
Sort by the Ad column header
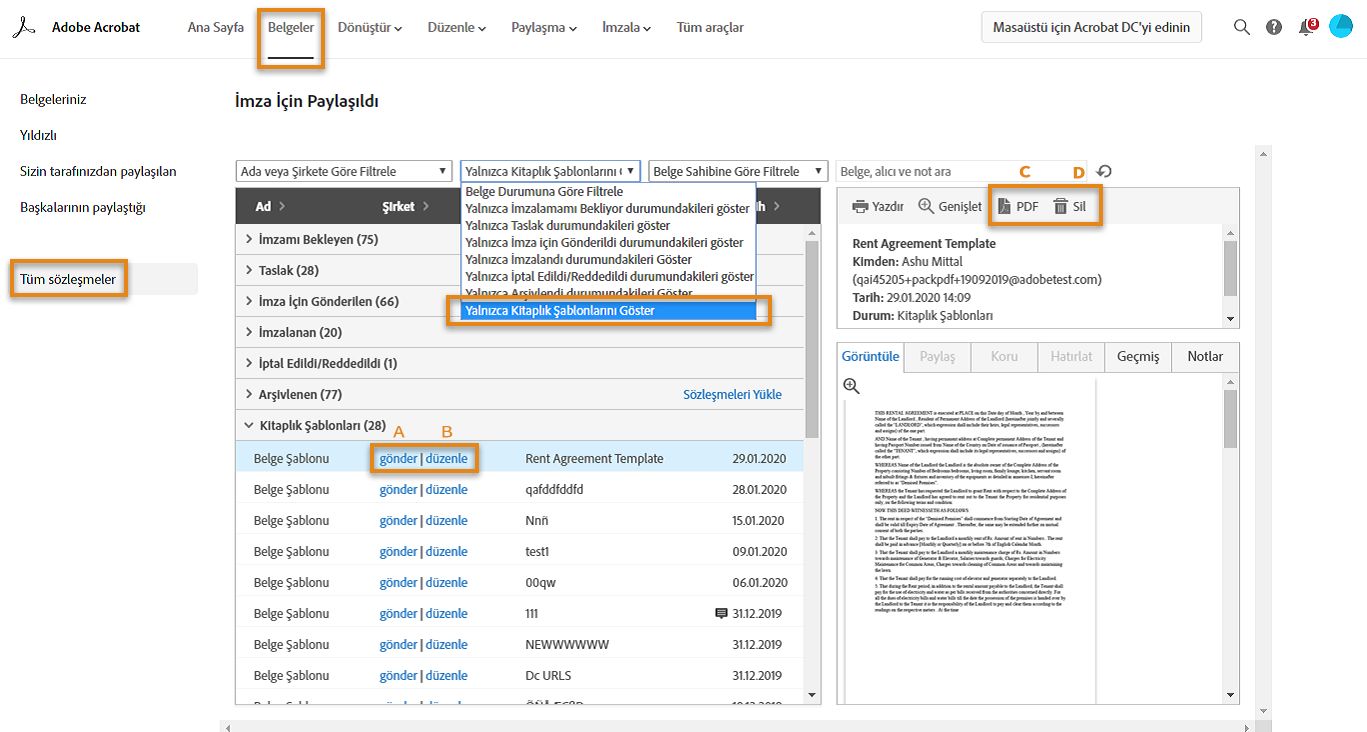point(270,207)
